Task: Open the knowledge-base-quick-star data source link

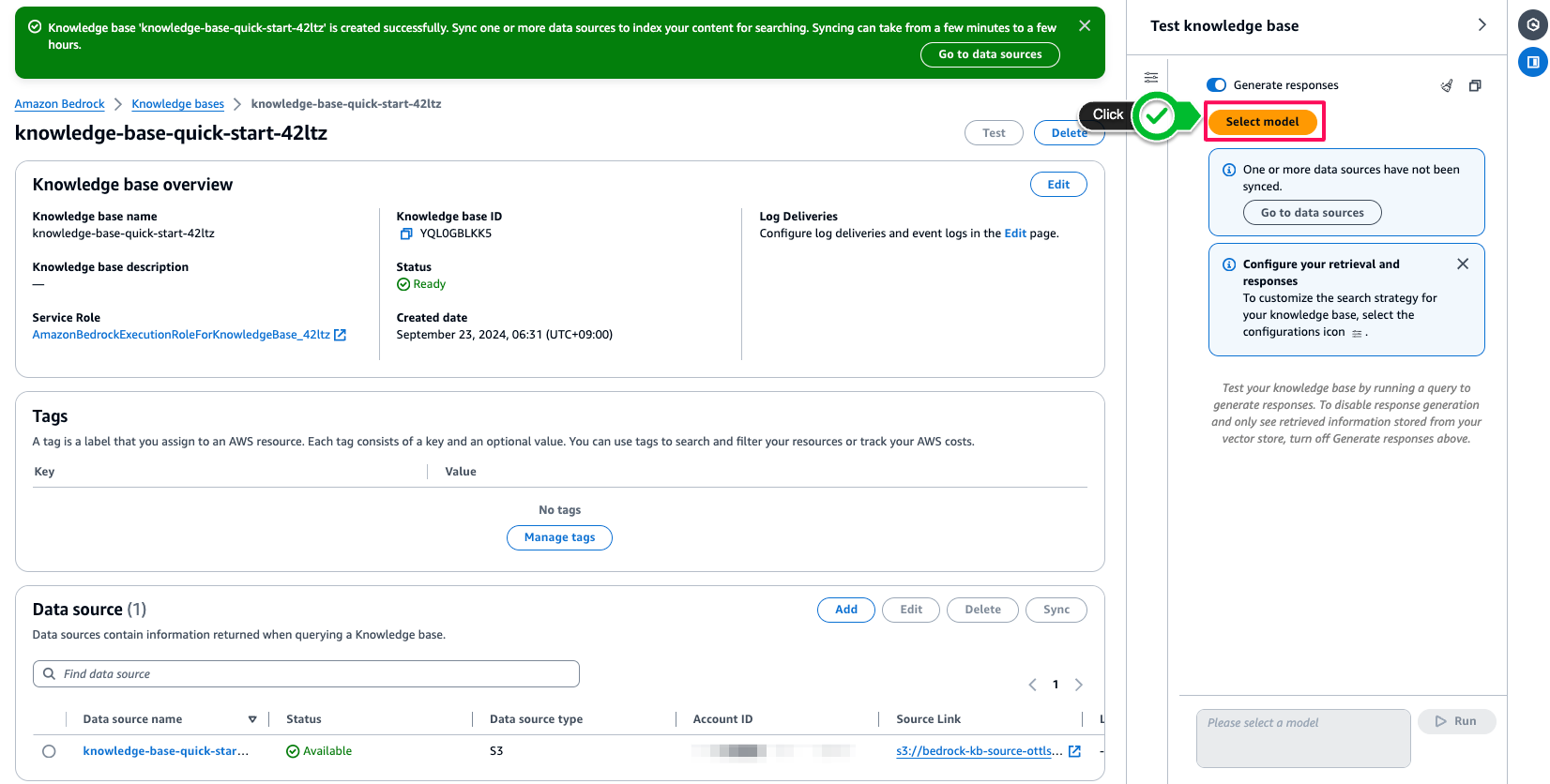Action: pos(166,751)
